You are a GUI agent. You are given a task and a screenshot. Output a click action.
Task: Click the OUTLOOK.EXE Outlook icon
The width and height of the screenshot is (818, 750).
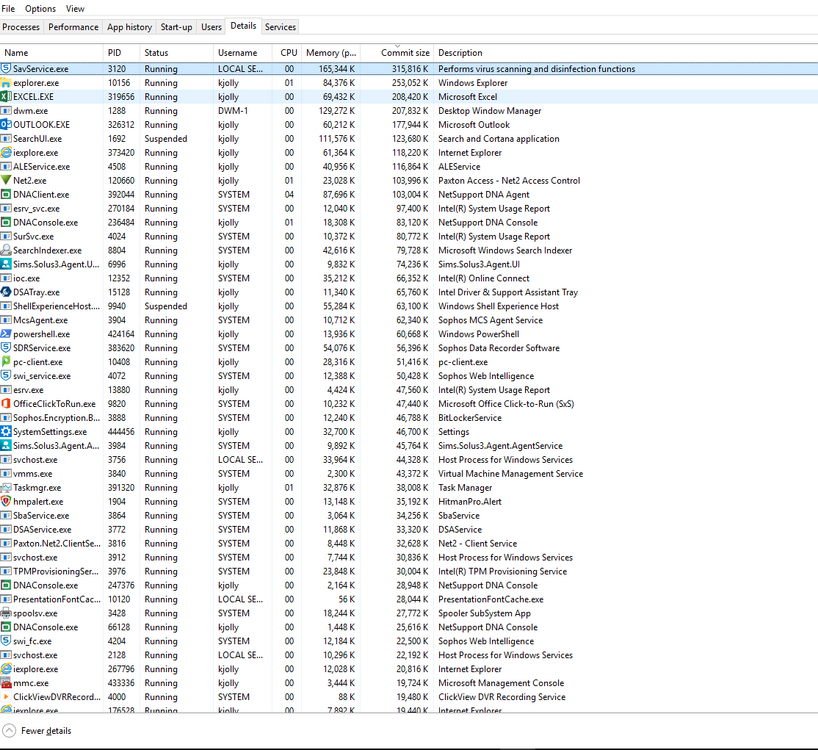coord(6,125)
